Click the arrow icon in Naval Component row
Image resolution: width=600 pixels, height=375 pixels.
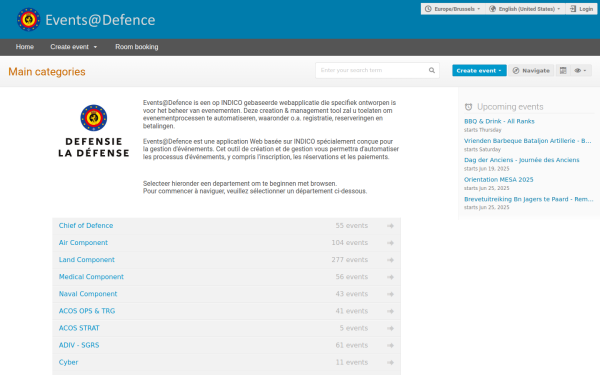390,294
